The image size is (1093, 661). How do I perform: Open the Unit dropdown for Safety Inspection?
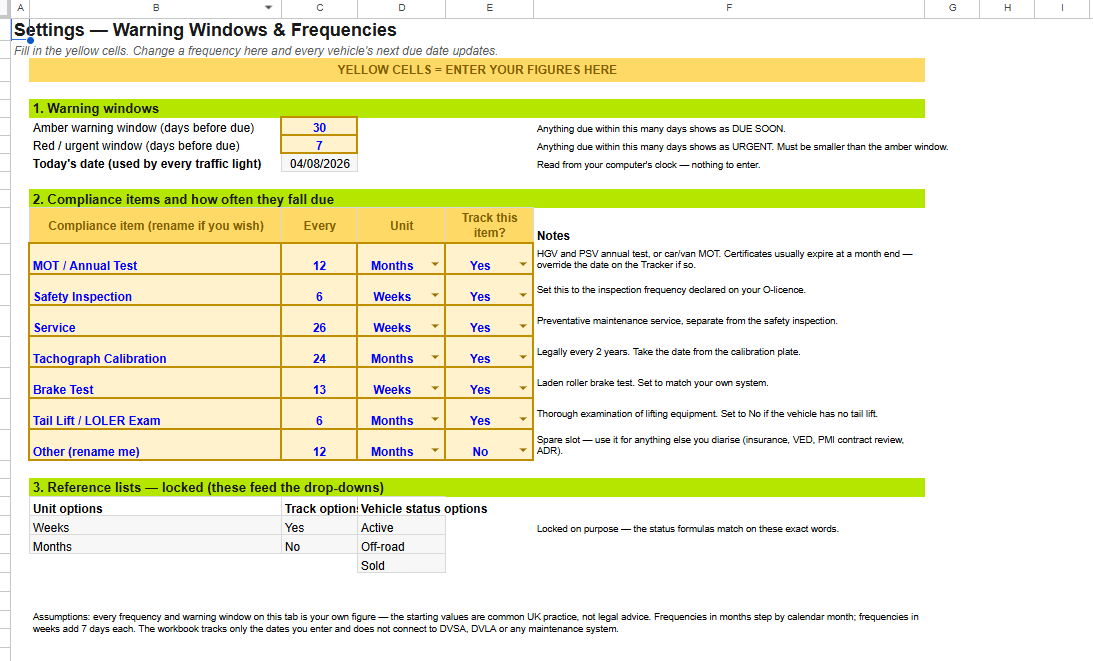[x=435, y=296]
